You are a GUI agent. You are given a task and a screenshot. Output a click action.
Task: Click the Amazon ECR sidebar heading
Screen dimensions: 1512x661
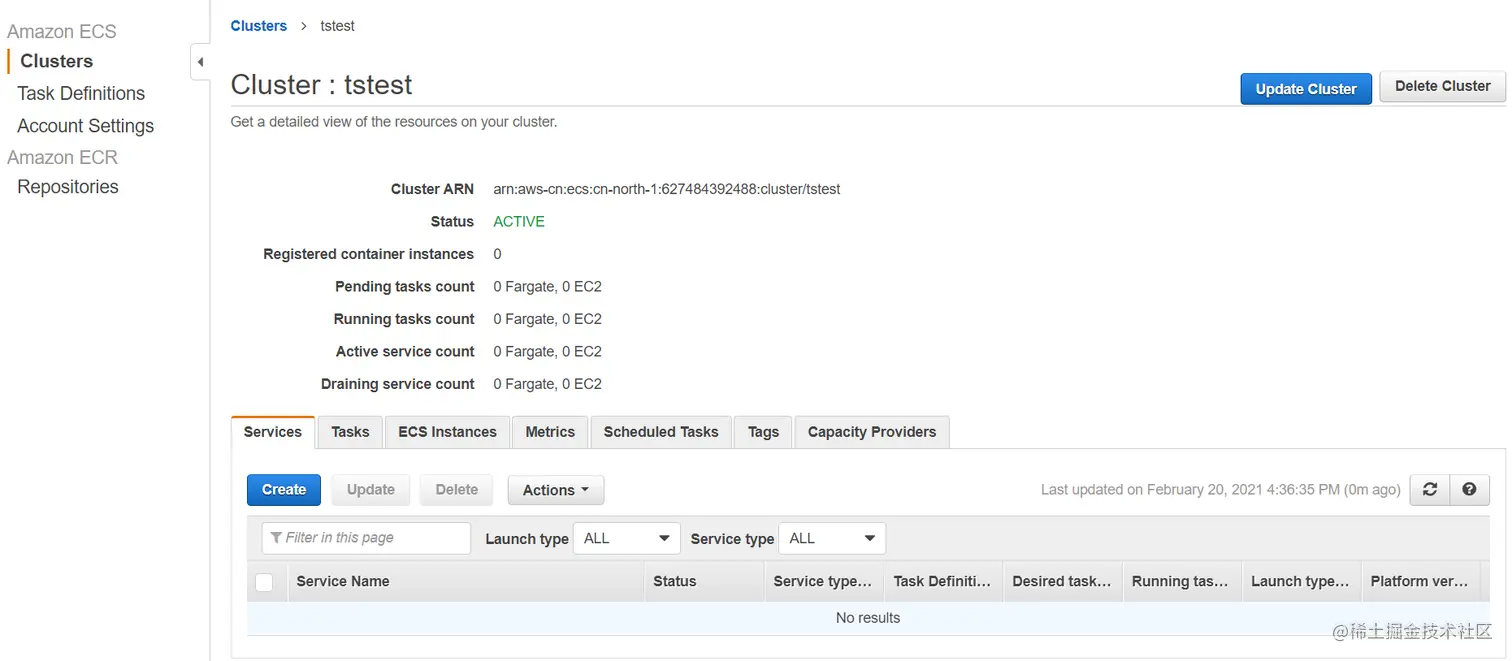(63, 157)
